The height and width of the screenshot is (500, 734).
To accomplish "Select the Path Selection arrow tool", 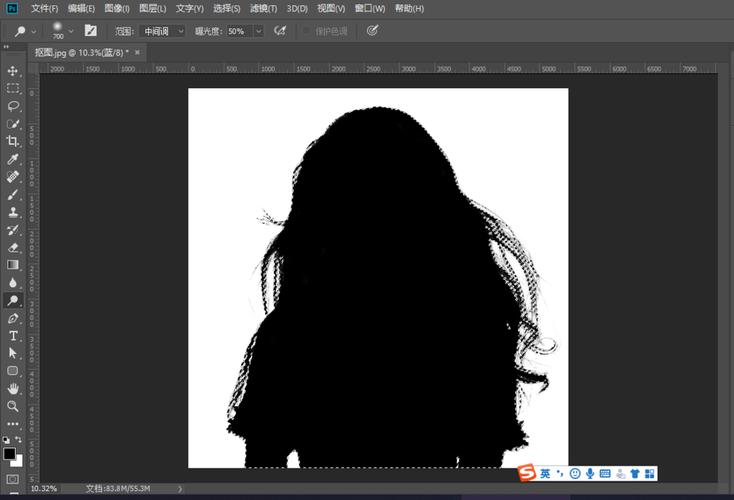I will tap(13, 353).
